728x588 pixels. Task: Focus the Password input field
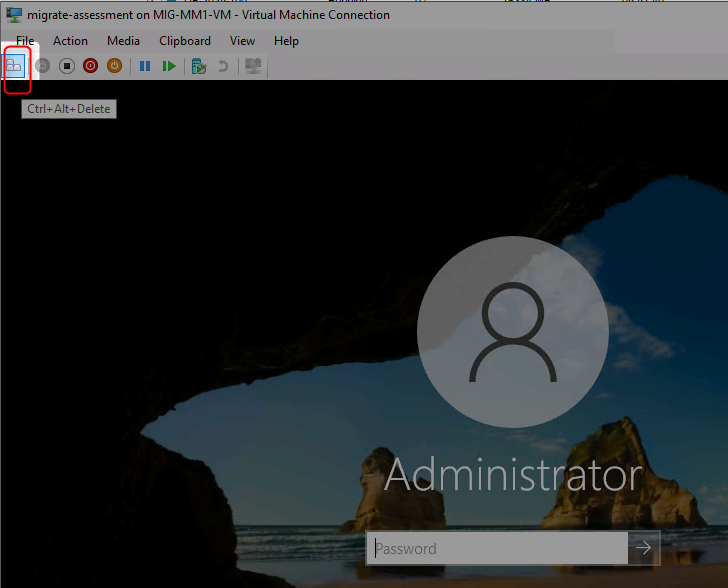[497, 548]
